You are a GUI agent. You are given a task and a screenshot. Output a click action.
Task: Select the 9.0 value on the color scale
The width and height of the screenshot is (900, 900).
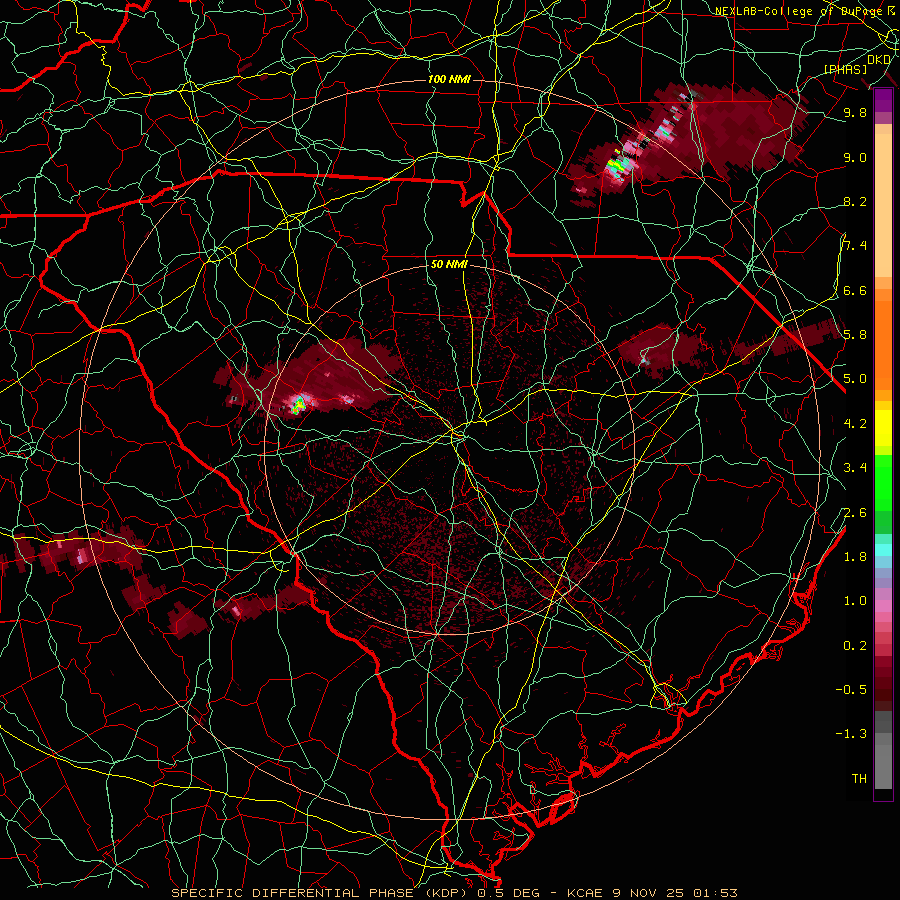[x=855, y=157]
